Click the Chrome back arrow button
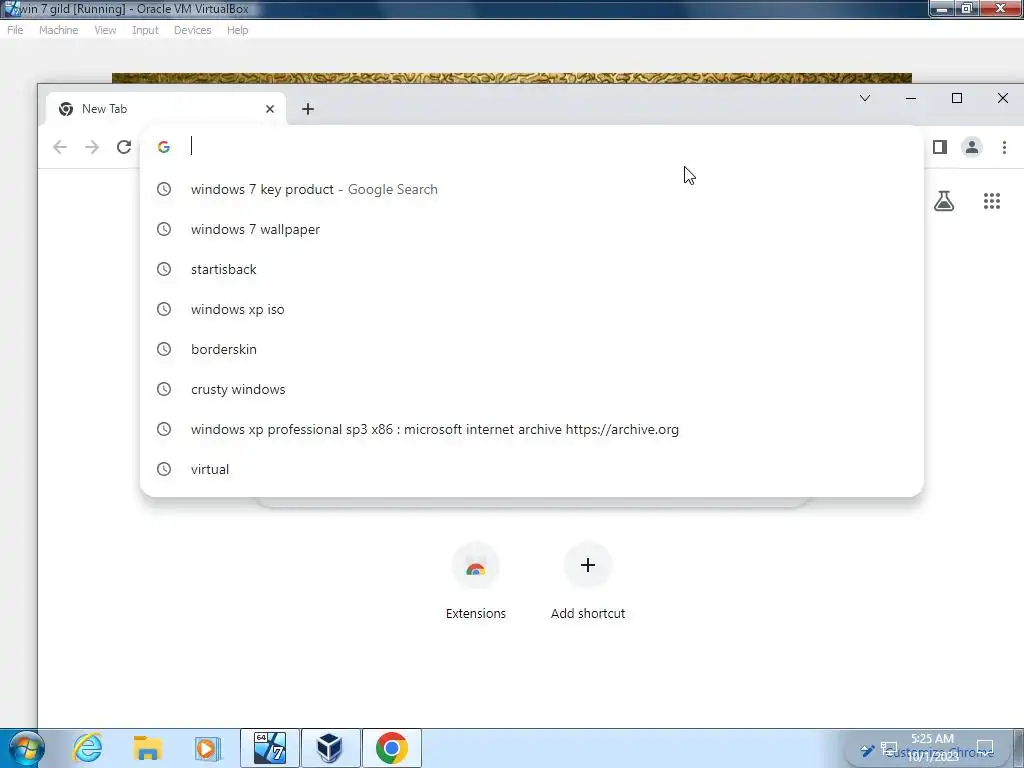 point(59,147)
